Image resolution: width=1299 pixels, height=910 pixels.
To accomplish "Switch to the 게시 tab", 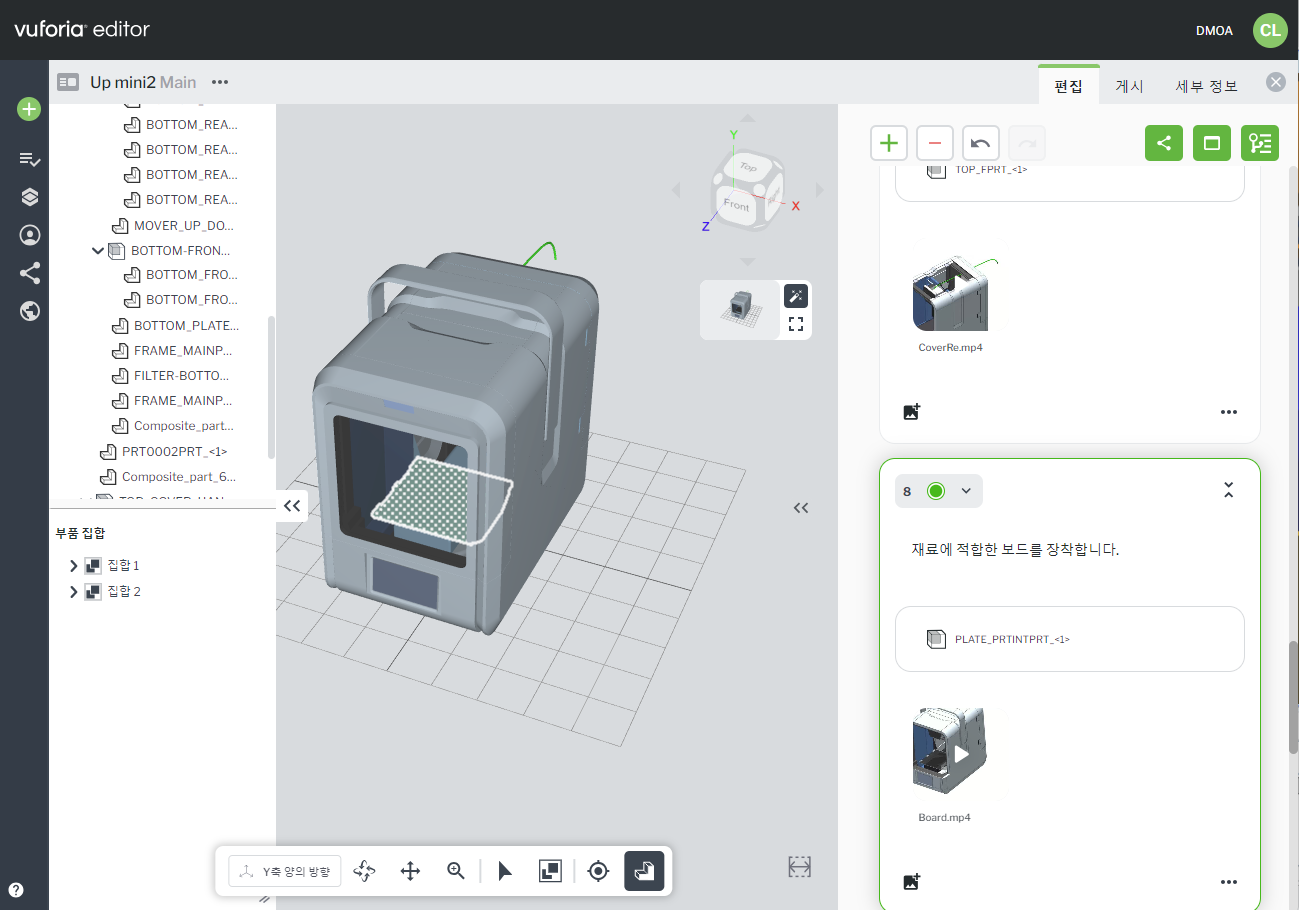I will (x=1129, y=86).
